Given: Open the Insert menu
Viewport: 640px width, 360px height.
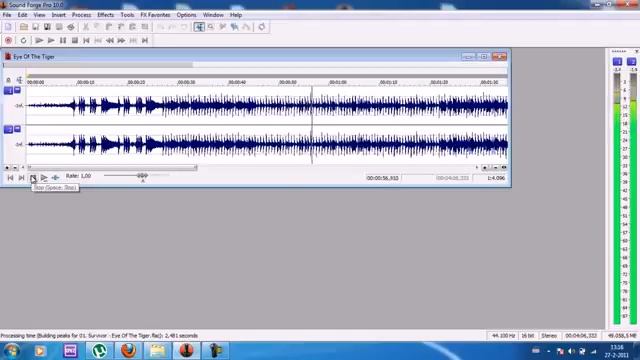Looking at the screenshot, I should 58,15.
